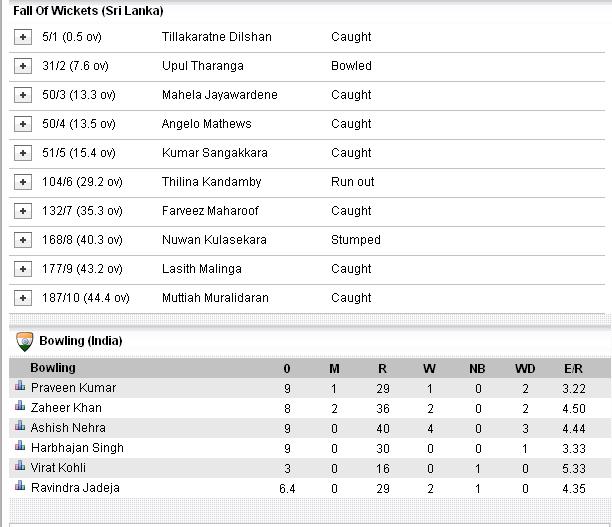Expand the 50/3 Mahela Jayawardene wicket

coord(23,95)
